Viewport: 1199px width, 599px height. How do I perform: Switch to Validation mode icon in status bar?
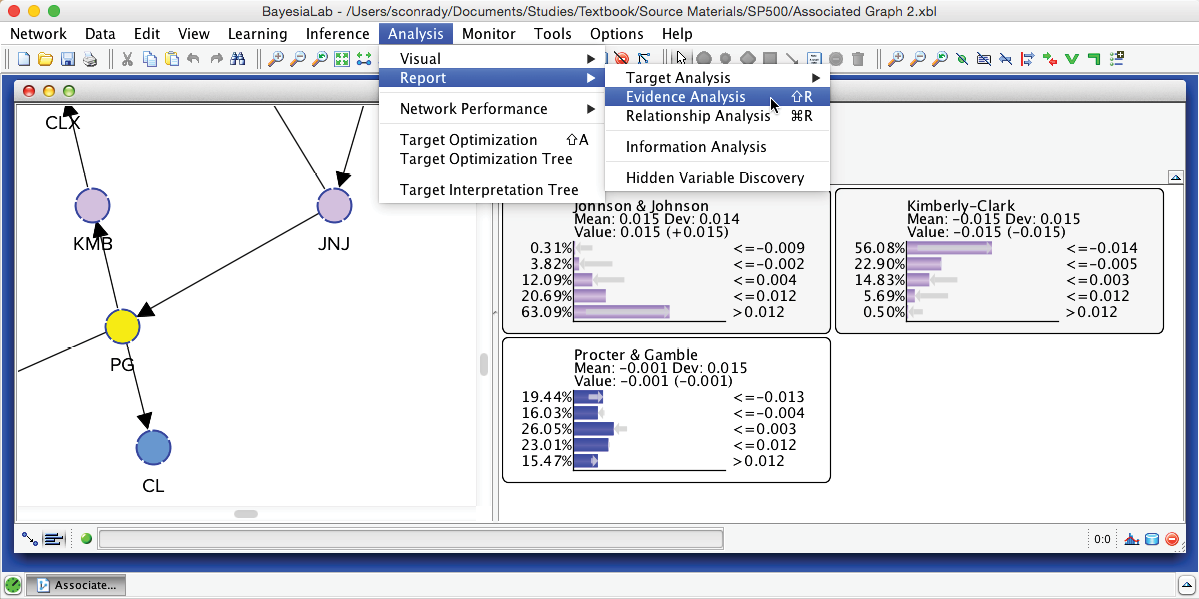[55, 540]
